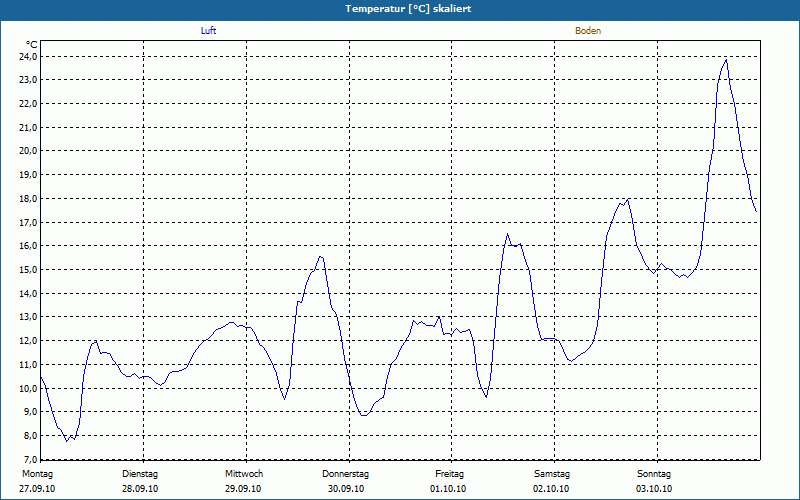Select the '19,0' y-axis label
The width and height of the screenshot is (800, 500).
28,174
